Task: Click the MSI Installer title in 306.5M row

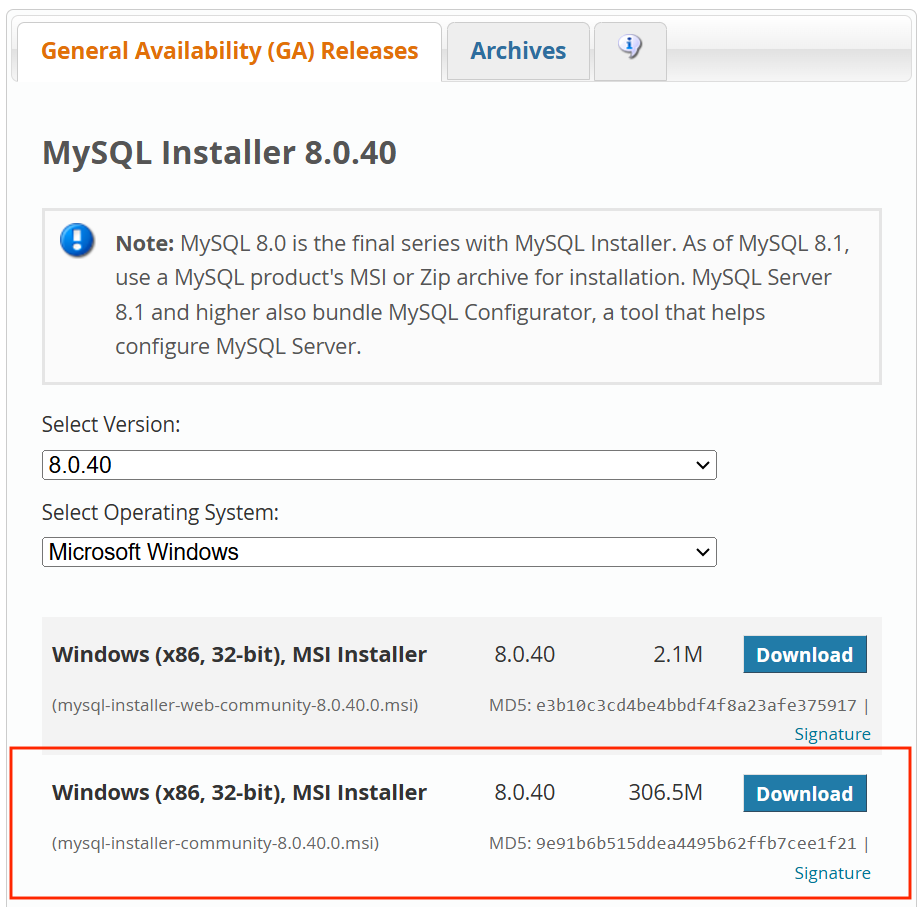Action: pyautogui.click(x=239, y=793)
